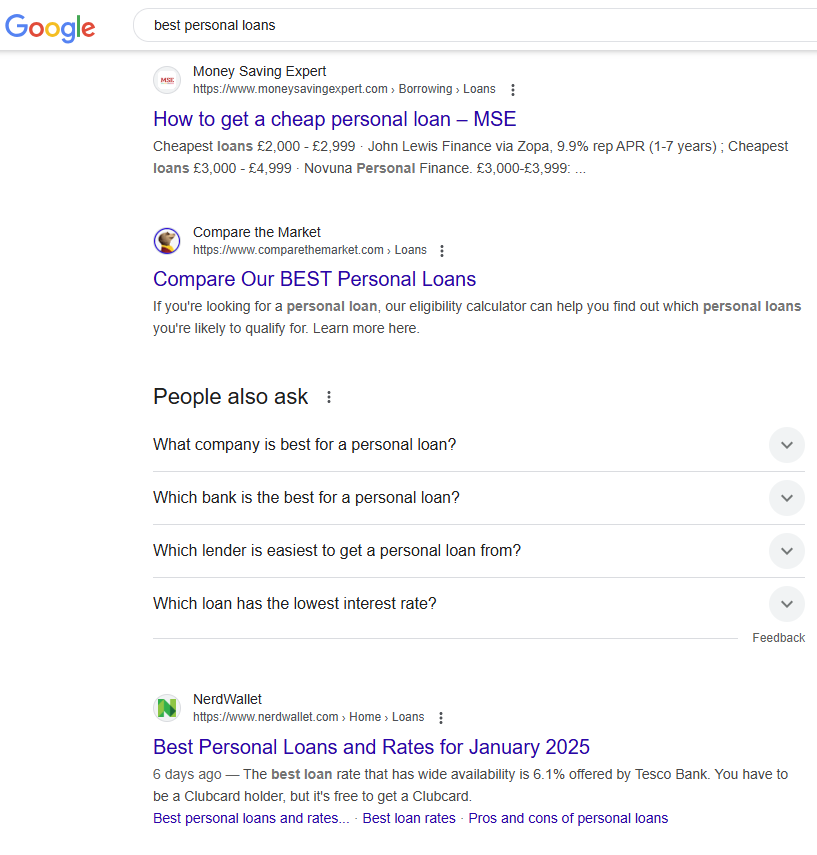Image resolution: width=817 pixels, height=855 pixels.
Task: Open 'How to get a cheap personal loan – MSE'
Action: 334,119
